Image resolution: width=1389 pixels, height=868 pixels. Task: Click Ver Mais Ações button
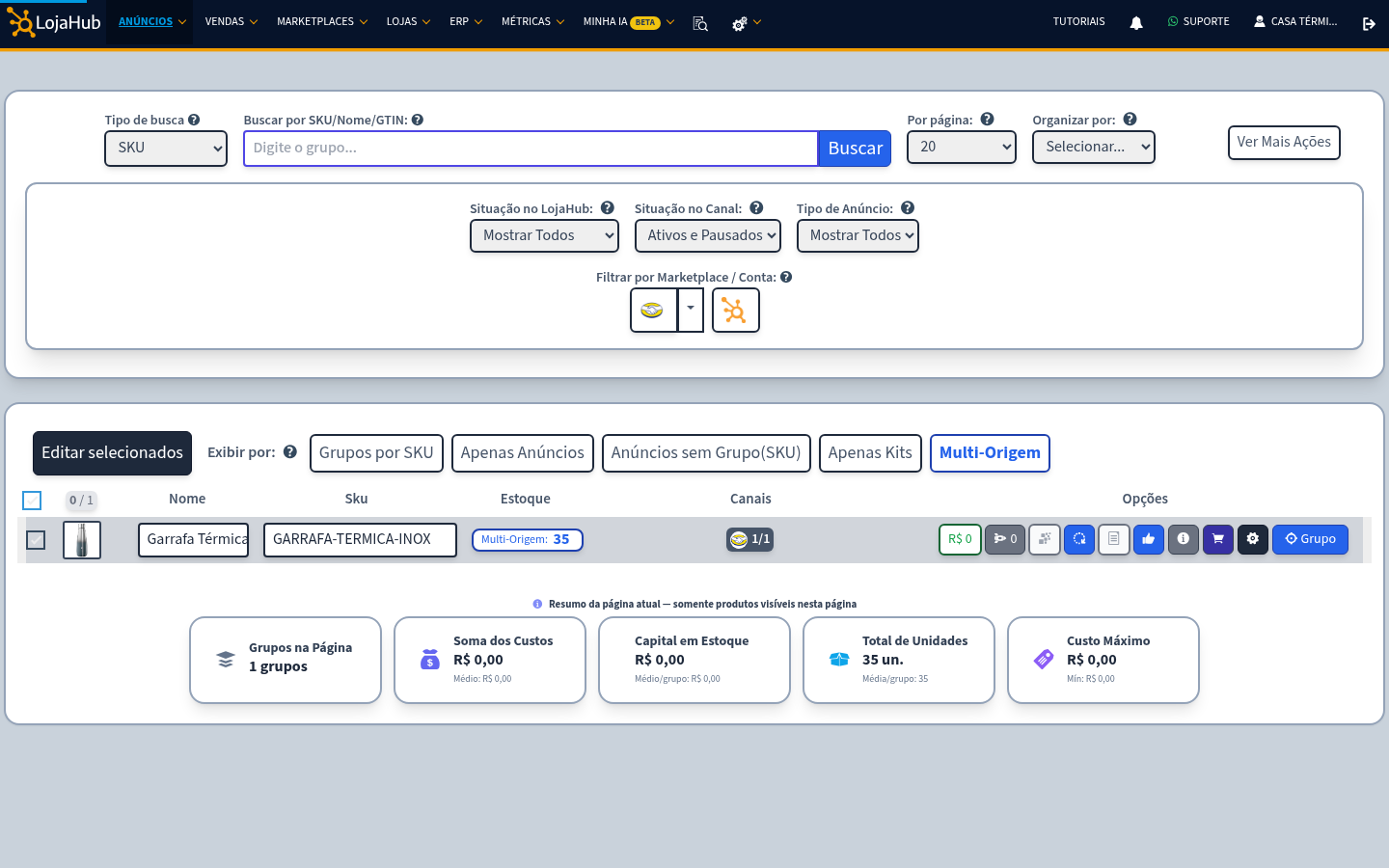coord(1284,143)
